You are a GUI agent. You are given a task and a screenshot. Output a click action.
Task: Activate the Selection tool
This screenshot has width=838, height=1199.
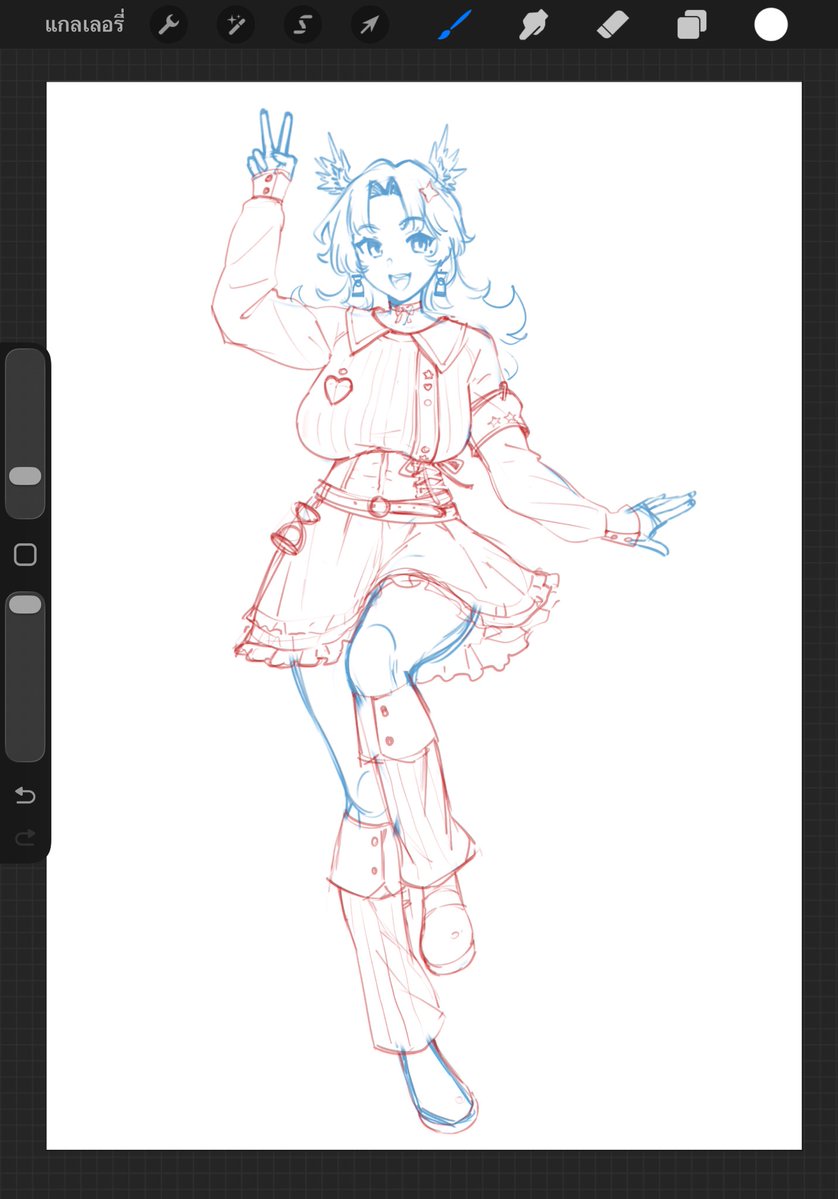click(x=302, y=25)
